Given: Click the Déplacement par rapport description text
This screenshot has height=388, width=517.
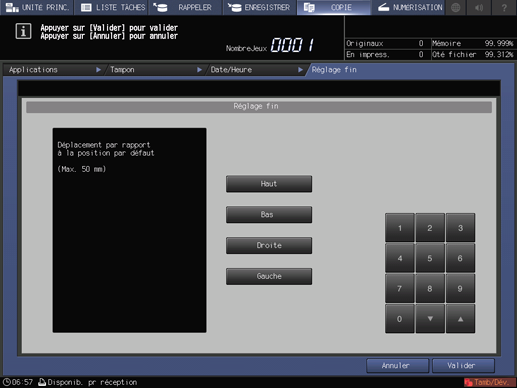Looking at the screenshot, I should (106, 149).
